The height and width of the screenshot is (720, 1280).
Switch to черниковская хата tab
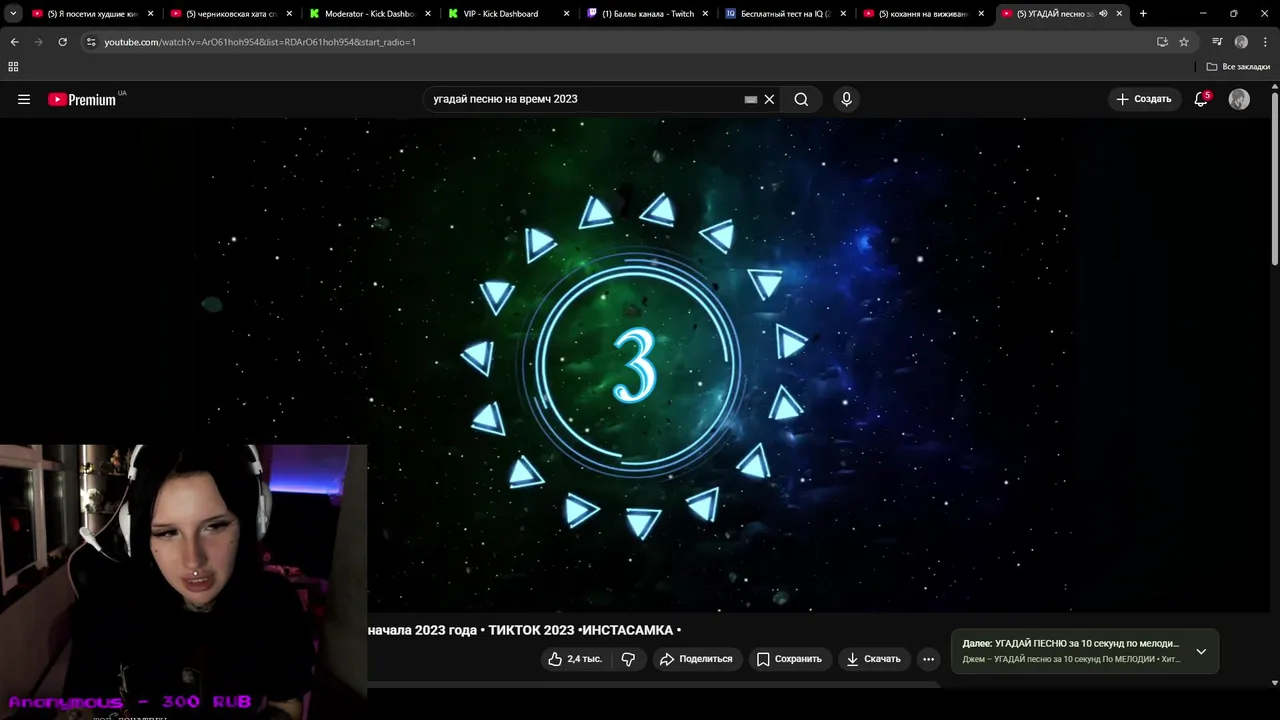tap(231, 14)
